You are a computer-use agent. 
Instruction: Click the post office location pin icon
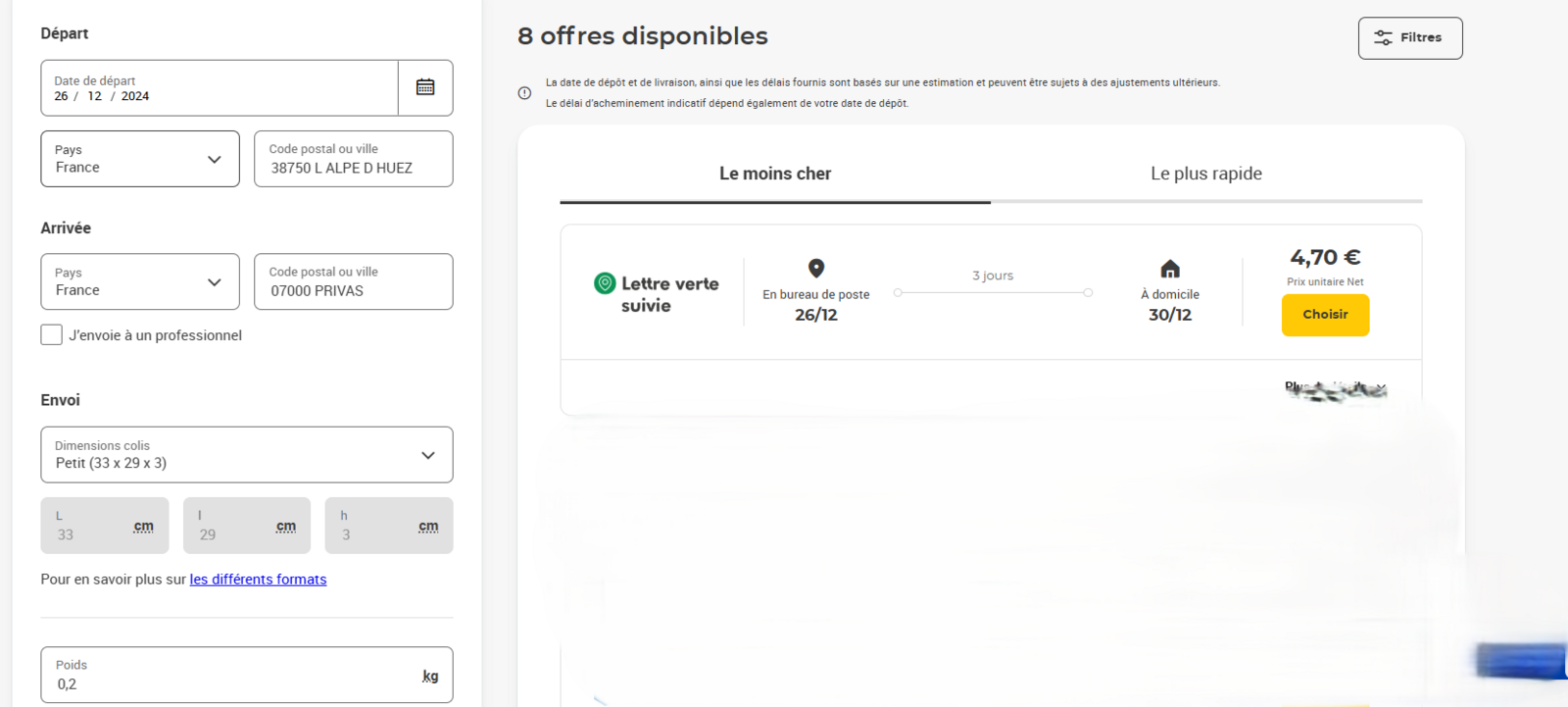tap(815, 268)
